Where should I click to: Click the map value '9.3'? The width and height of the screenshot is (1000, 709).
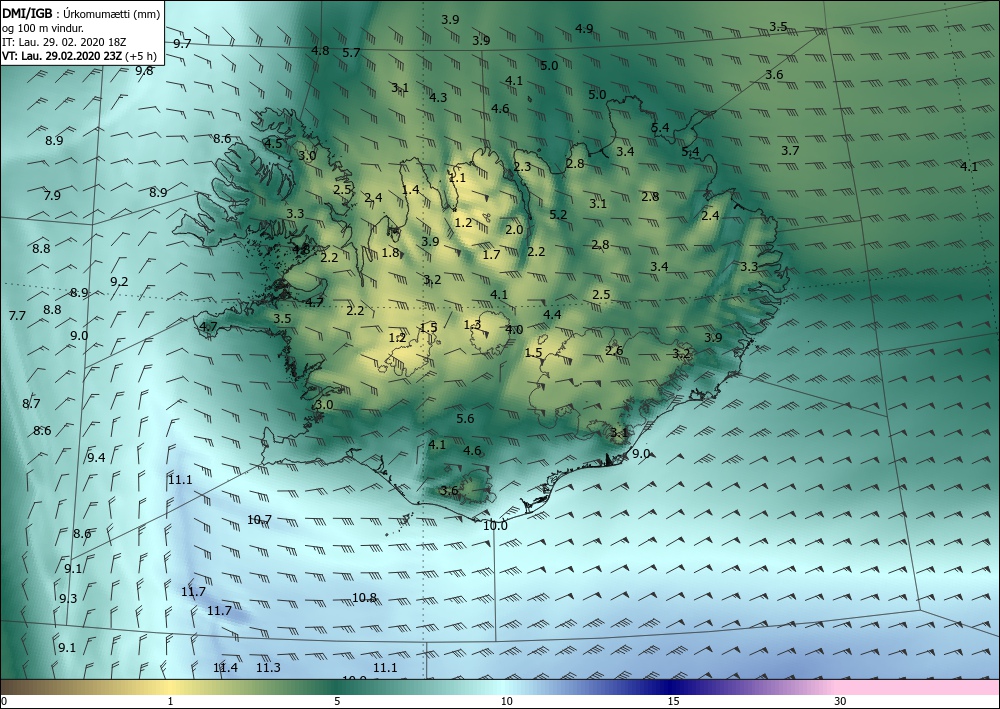coord(68,598)
